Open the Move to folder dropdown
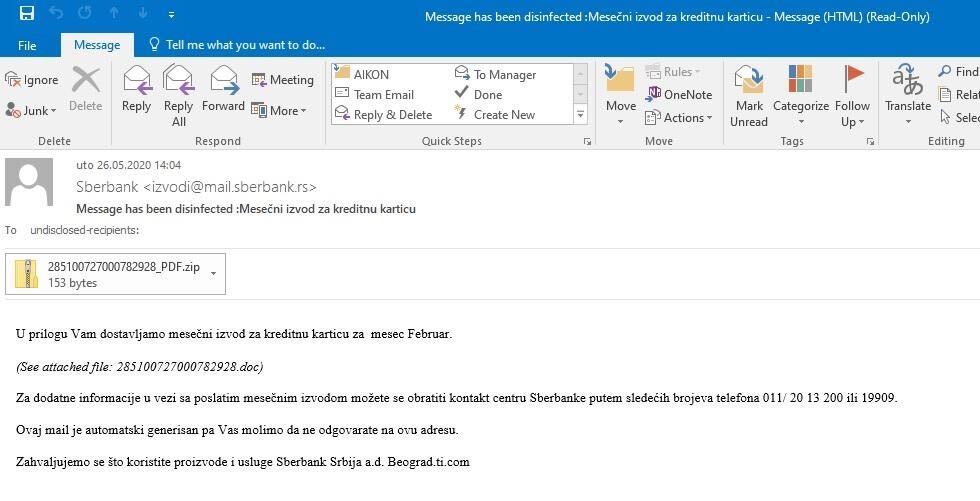Screen dimensions: 980x501 (621, 96)
